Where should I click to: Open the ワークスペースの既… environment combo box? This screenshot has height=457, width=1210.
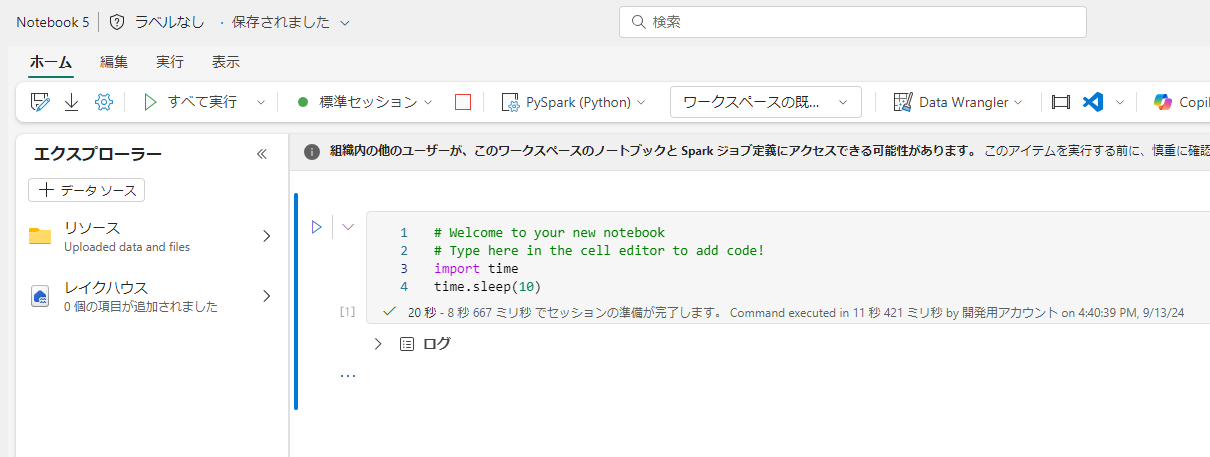(x=766, y=102)
